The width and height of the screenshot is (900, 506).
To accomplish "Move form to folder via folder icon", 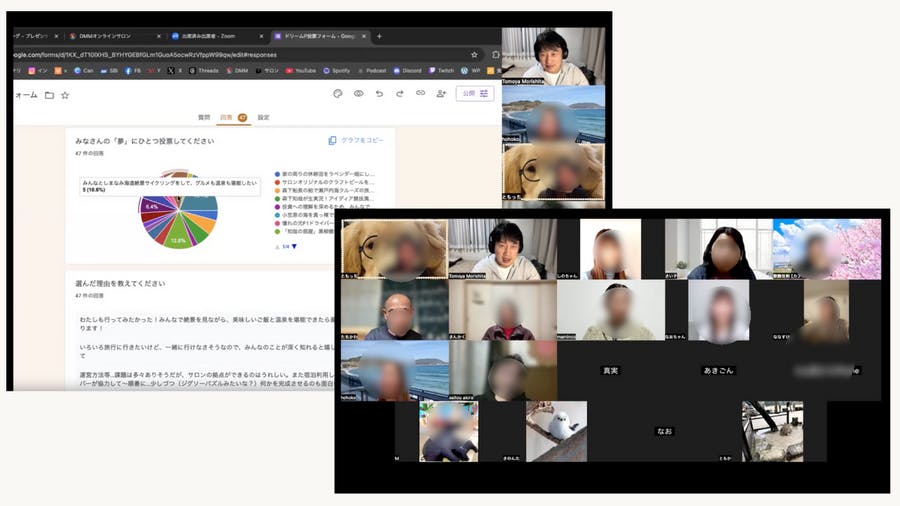I will point(49,95).
